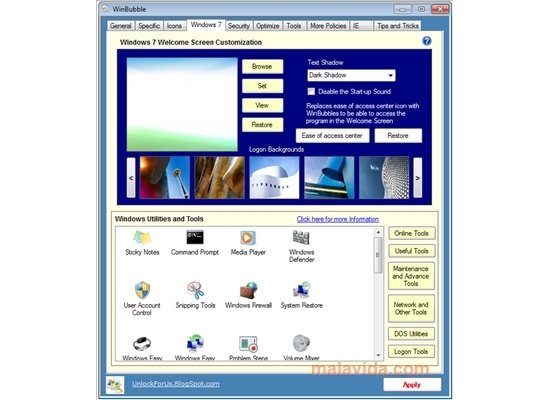The image size is (550, 400).
Task: Click the utilities list scrollbar thumb
Action: point(378,255)
